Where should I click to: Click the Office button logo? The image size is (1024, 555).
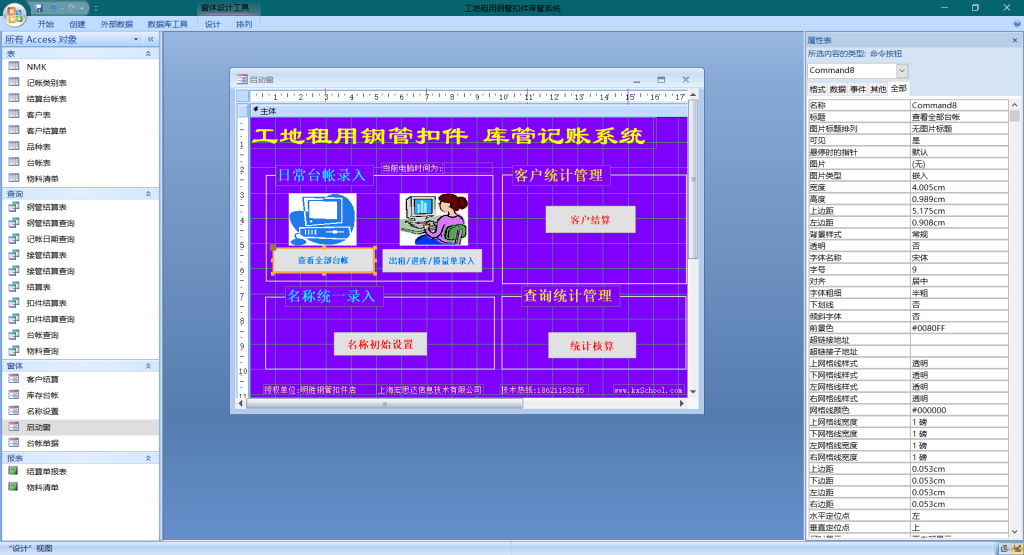[x=15, y=13]
